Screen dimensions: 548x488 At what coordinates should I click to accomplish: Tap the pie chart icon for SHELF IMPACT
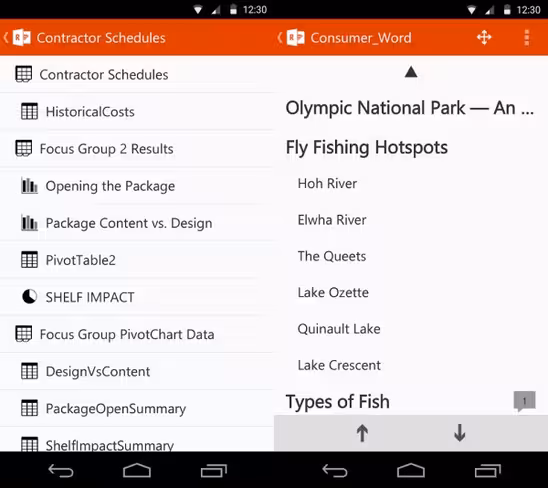tap(29, 297)
